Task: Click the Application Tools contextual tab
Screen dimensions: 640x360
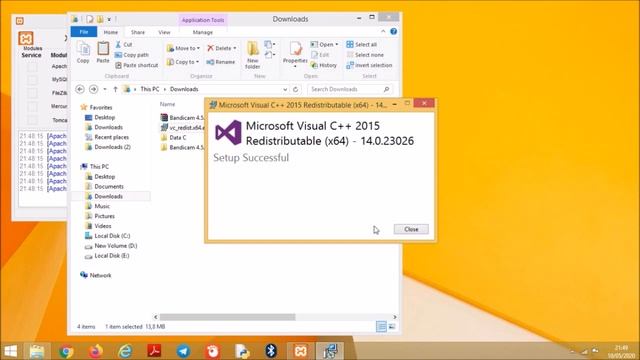Action: tap(203, 20)
